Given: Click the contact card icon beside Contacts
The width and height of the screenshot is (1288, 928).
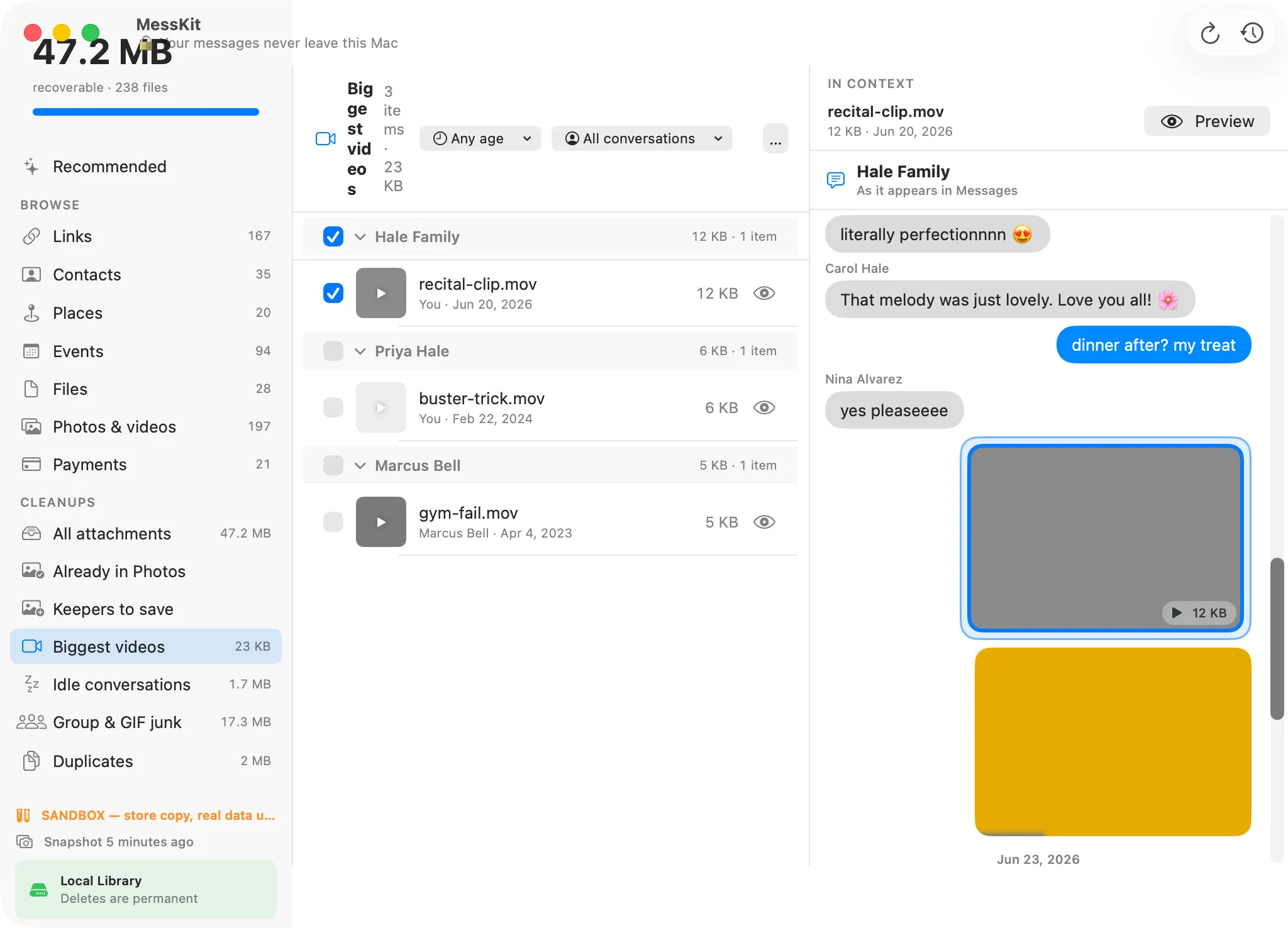Looking at the screenshot, I should (31, 275).
